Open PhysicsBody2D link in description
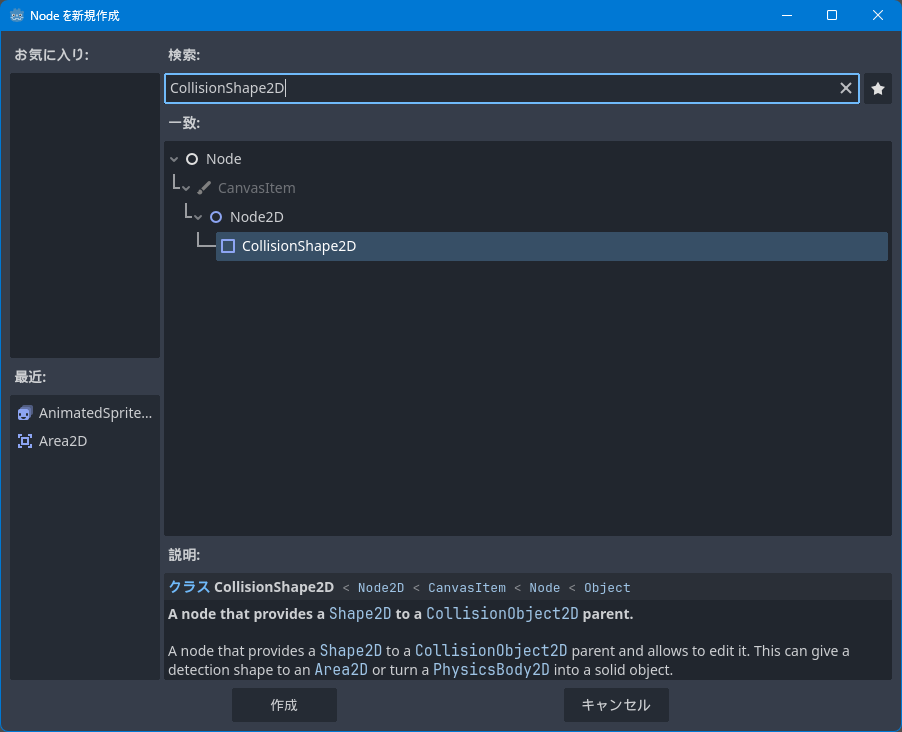The height and width of the screenshot is (732, 902). click(491, 670)
